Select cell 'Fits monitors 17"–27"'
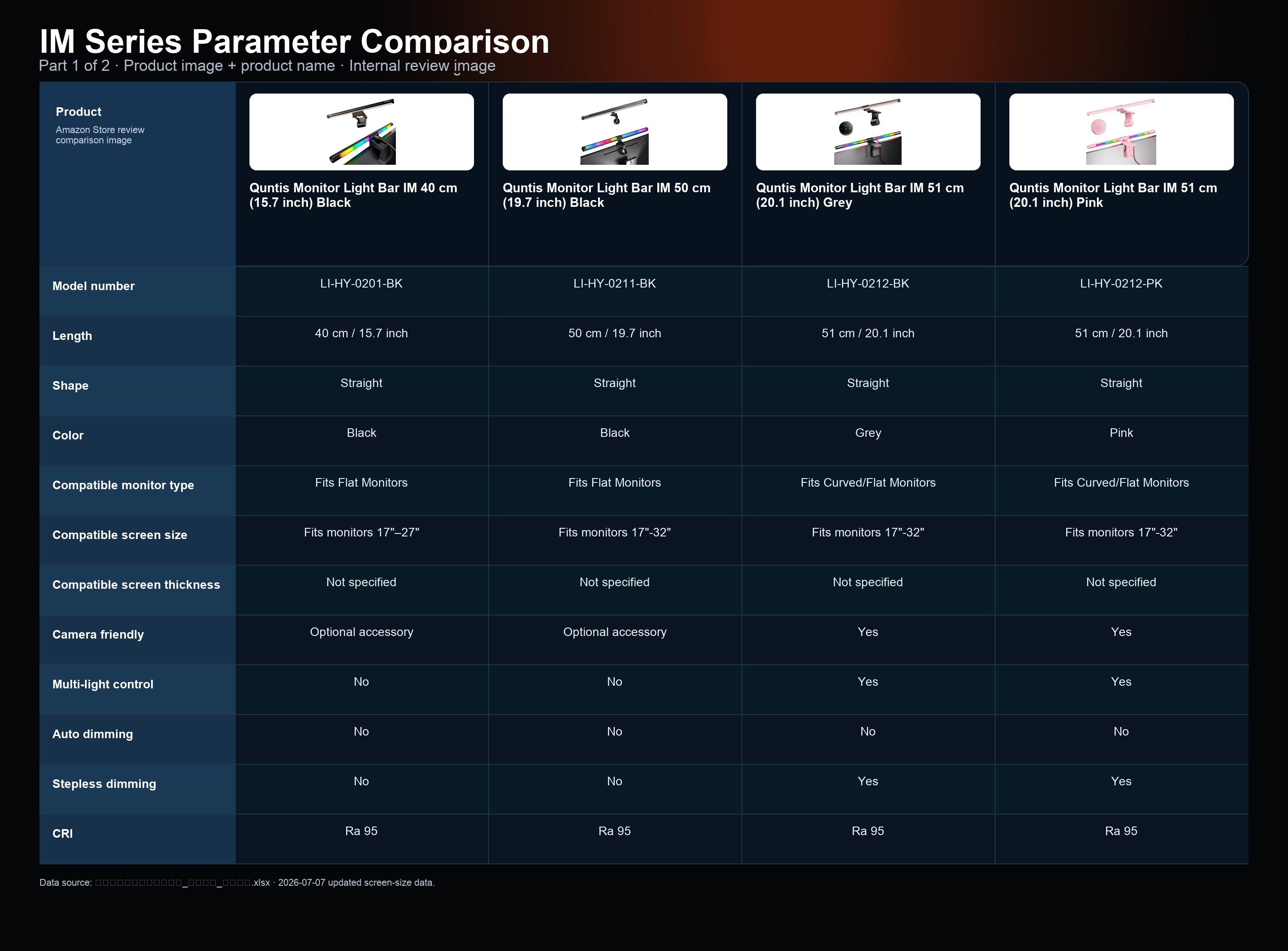 361,533
